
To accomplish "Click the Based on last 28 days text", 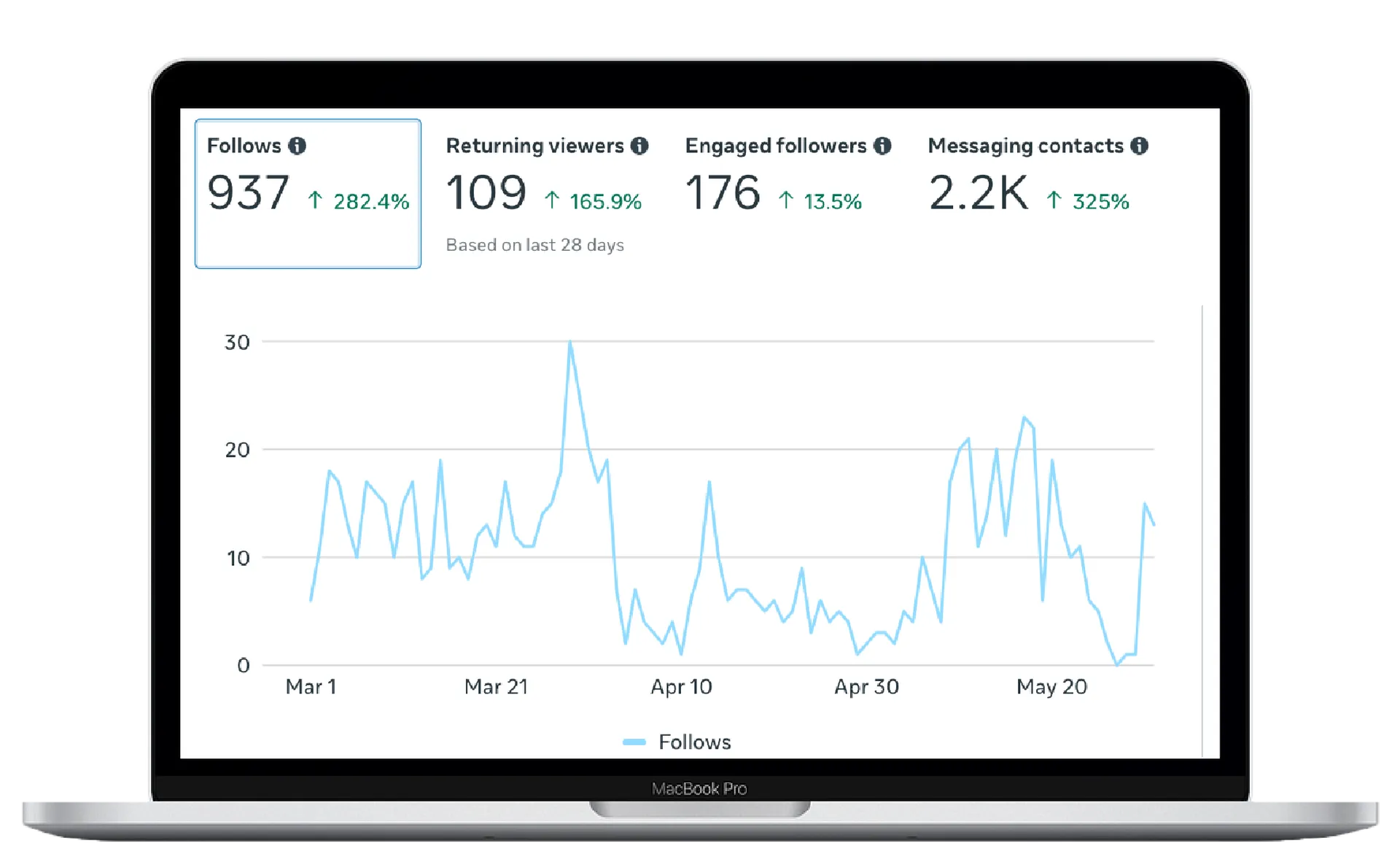I will click(534, 245).
